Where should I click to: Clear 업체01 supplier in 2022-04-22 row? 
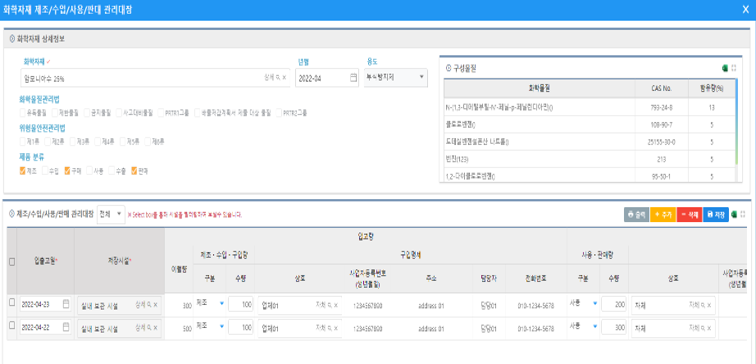(x=336, y=329)
